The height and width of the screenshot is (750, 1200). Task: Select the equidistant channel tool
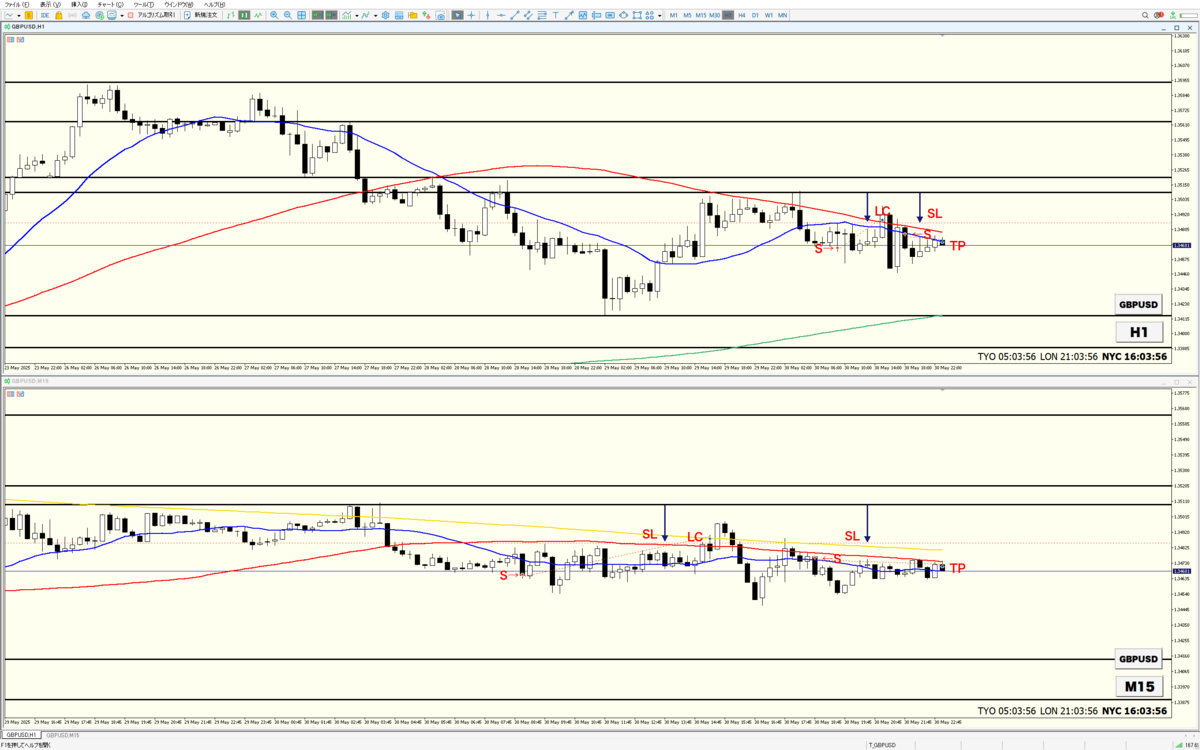pyautogui.click(x=528, y=15)
